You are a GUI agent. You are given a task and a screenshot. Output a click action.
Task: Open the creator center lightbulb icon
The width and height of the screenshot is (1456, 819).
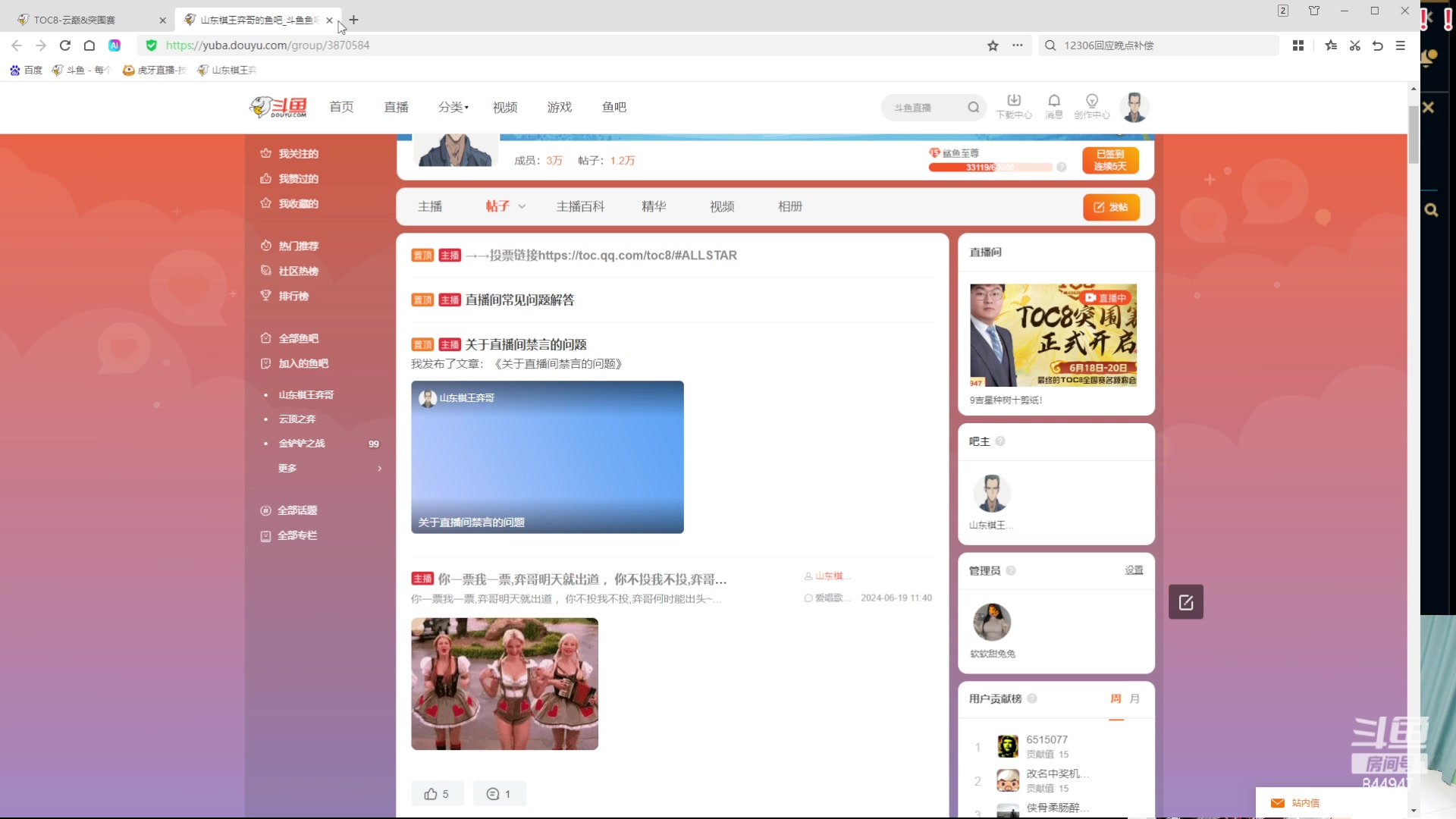tap(1091, 101)
